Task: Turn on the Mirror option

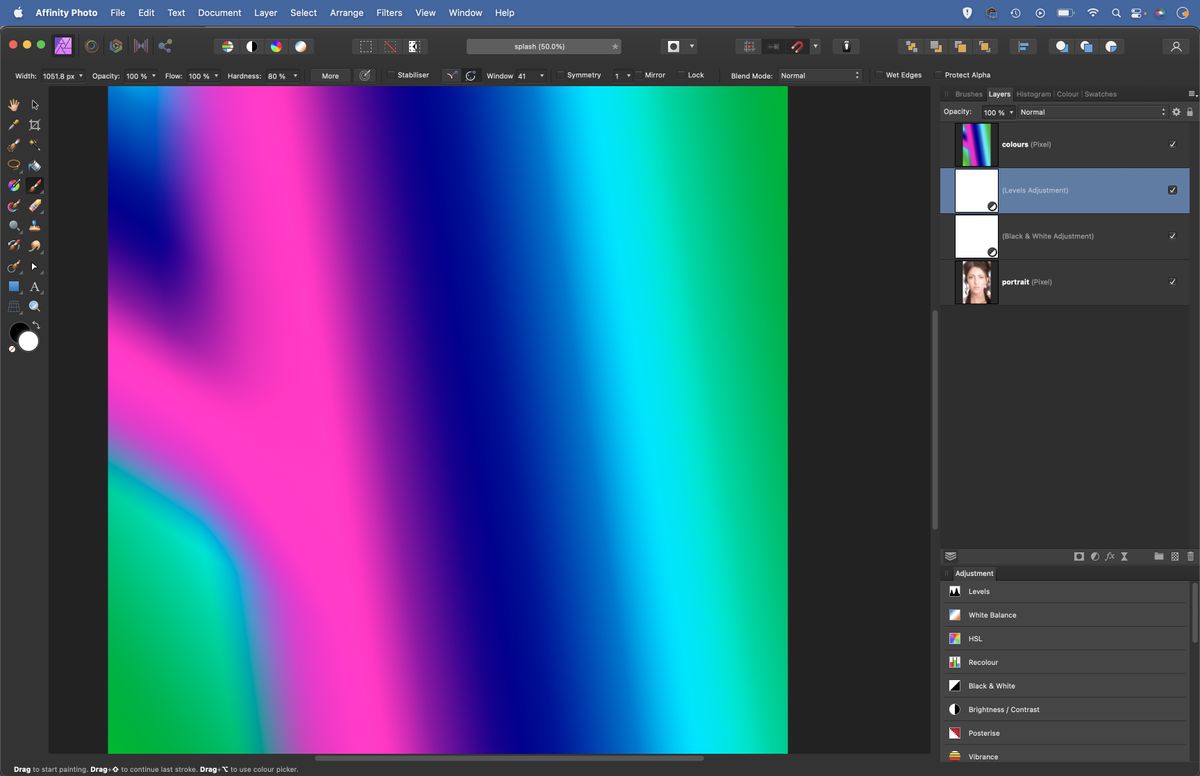Action: click(640, 74)
